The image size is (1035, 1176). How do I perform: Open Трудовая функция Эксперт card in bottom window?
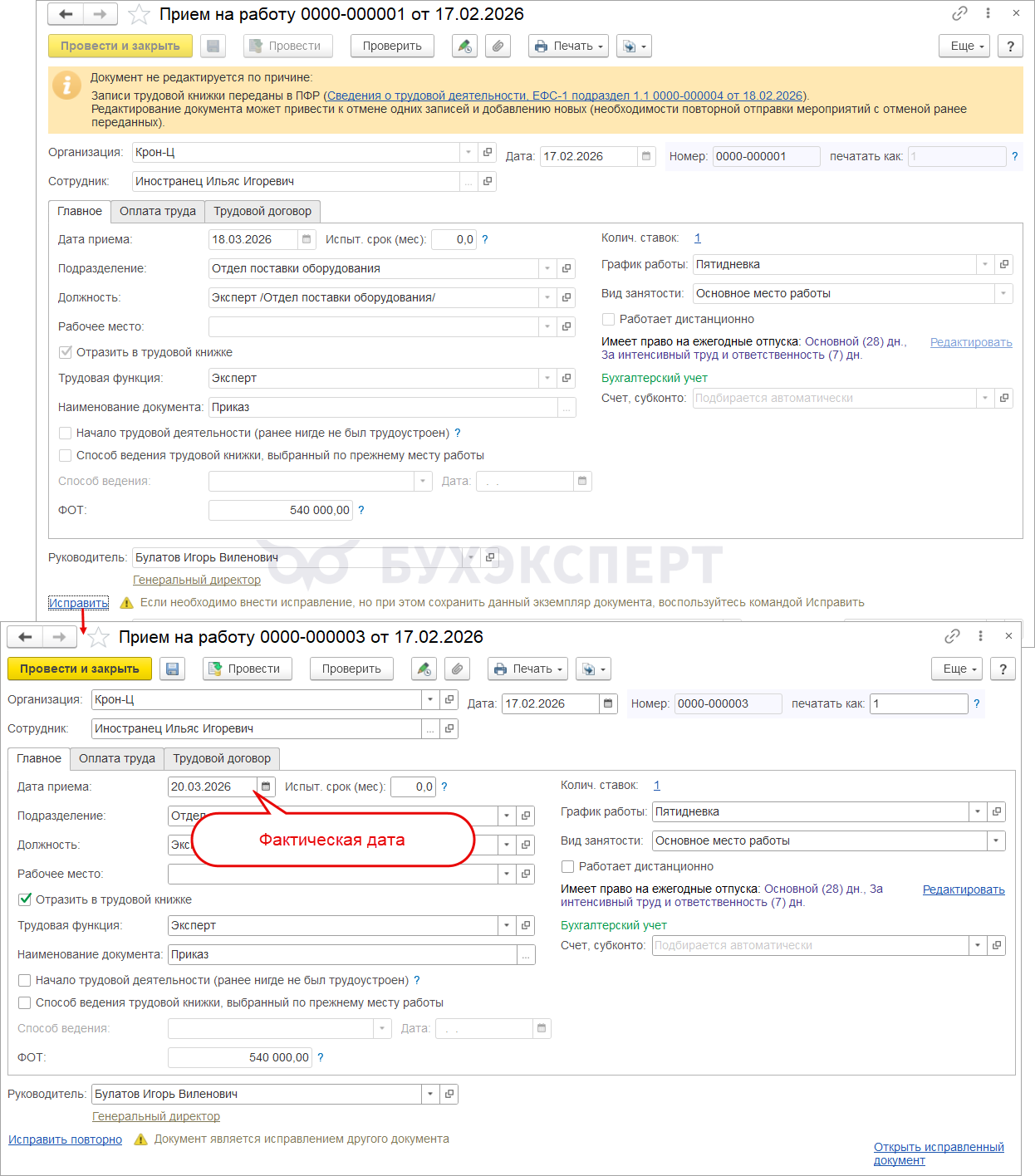click(x=526, y=925)
